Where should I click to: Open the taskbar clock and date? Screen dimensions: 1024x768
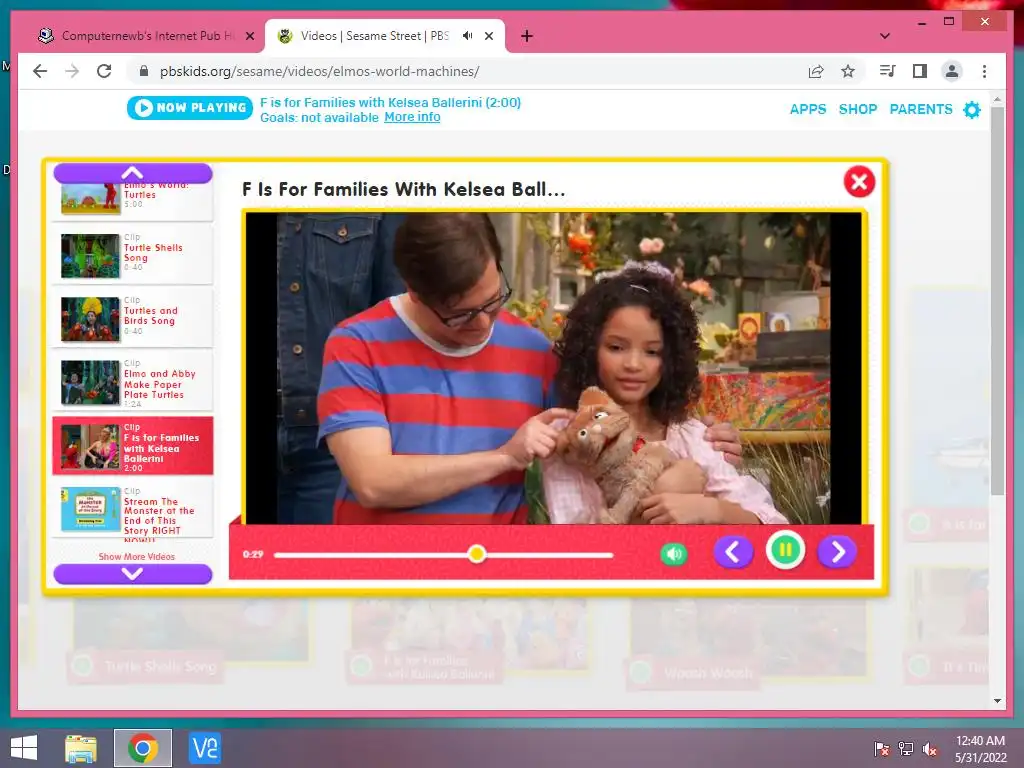pos(980,749)
